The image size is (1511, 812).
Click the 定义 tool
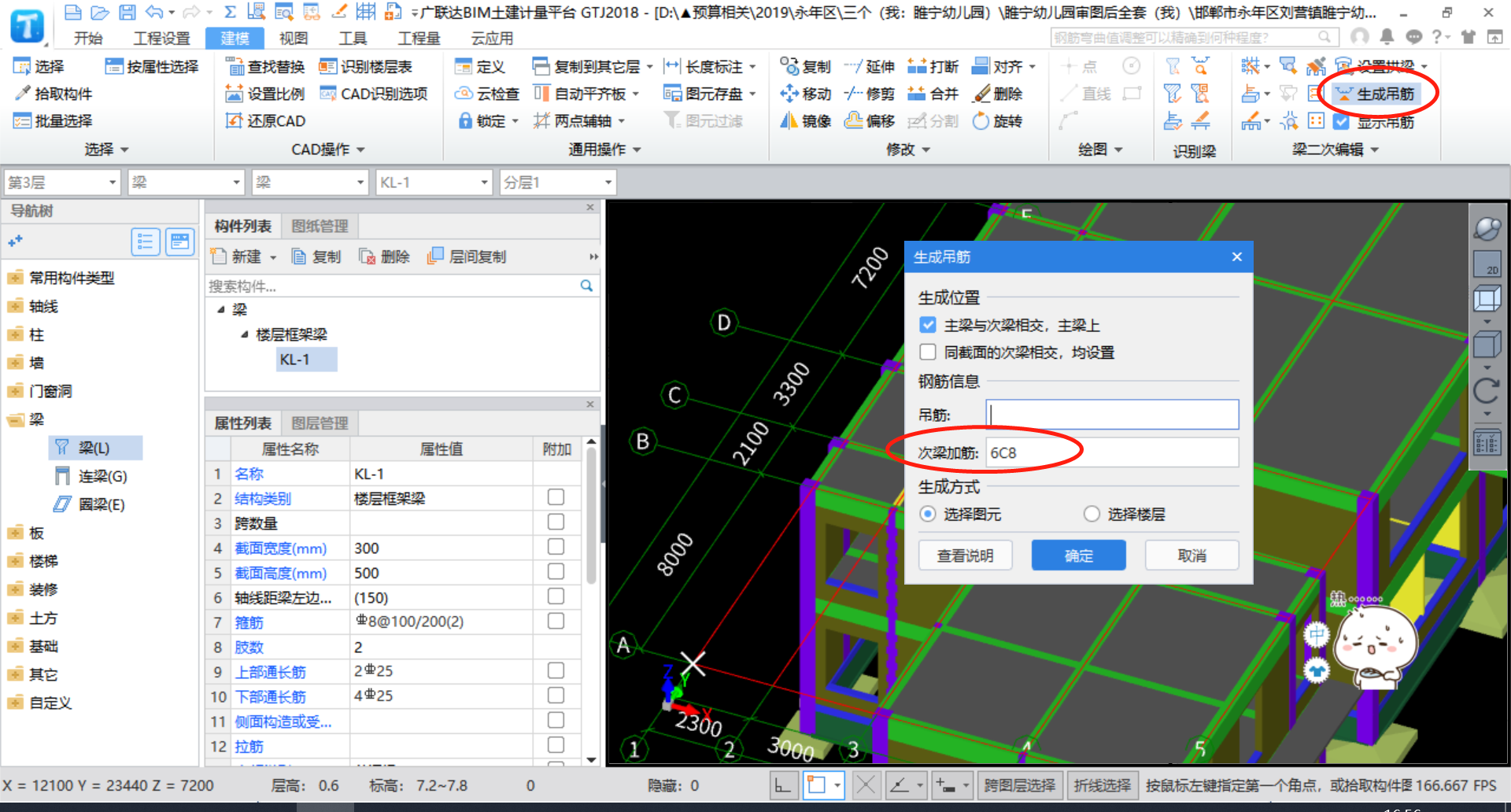pos(480,67)
